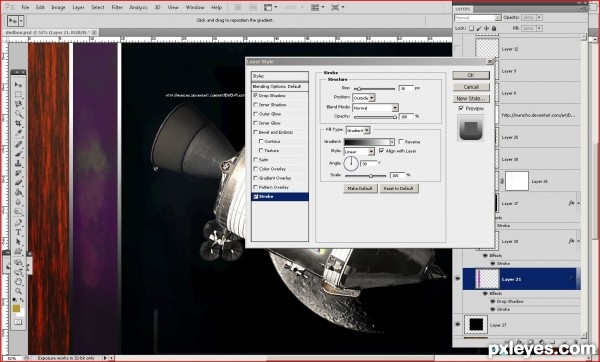Screen dimensions: 600x362
Task: Select the Type tool
Action: tap(18, 232)
